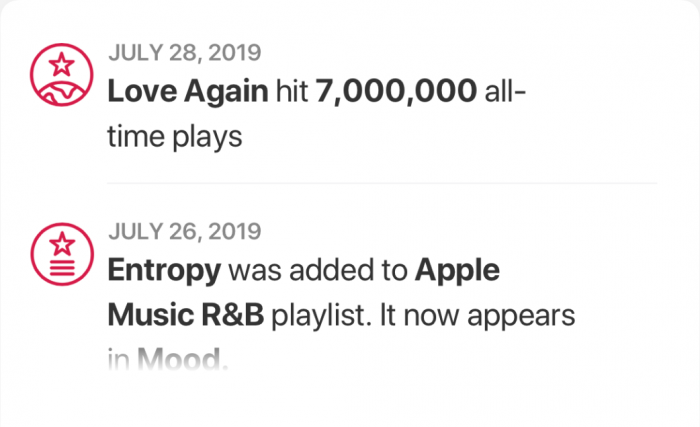The image size is (700, 427).
Task: Click the 'all-' text after 7,000,000
Action: click(x=506, y=93)
